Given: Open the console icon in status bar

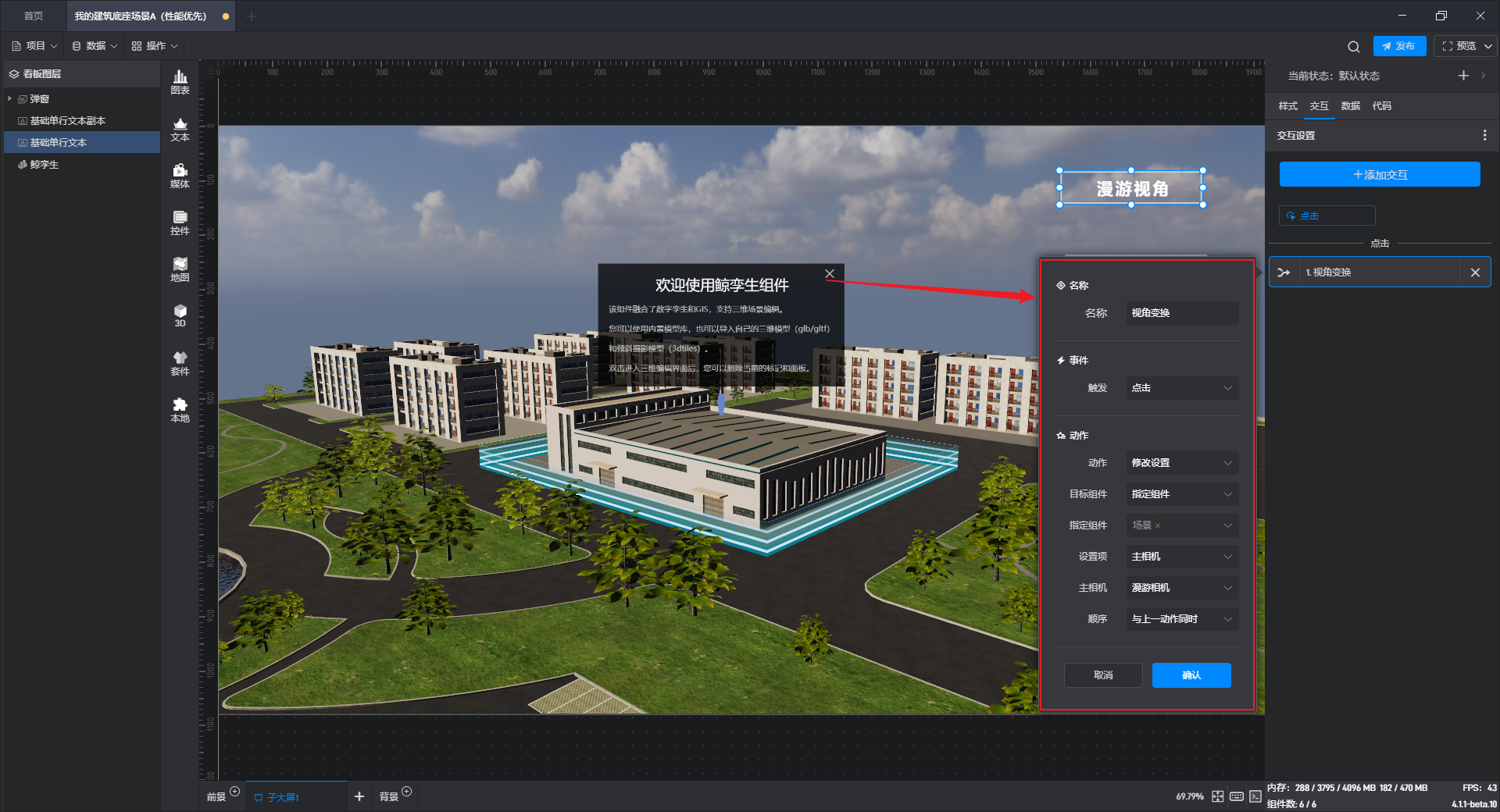Looking at the screenshot, I should pos(1255,796).
